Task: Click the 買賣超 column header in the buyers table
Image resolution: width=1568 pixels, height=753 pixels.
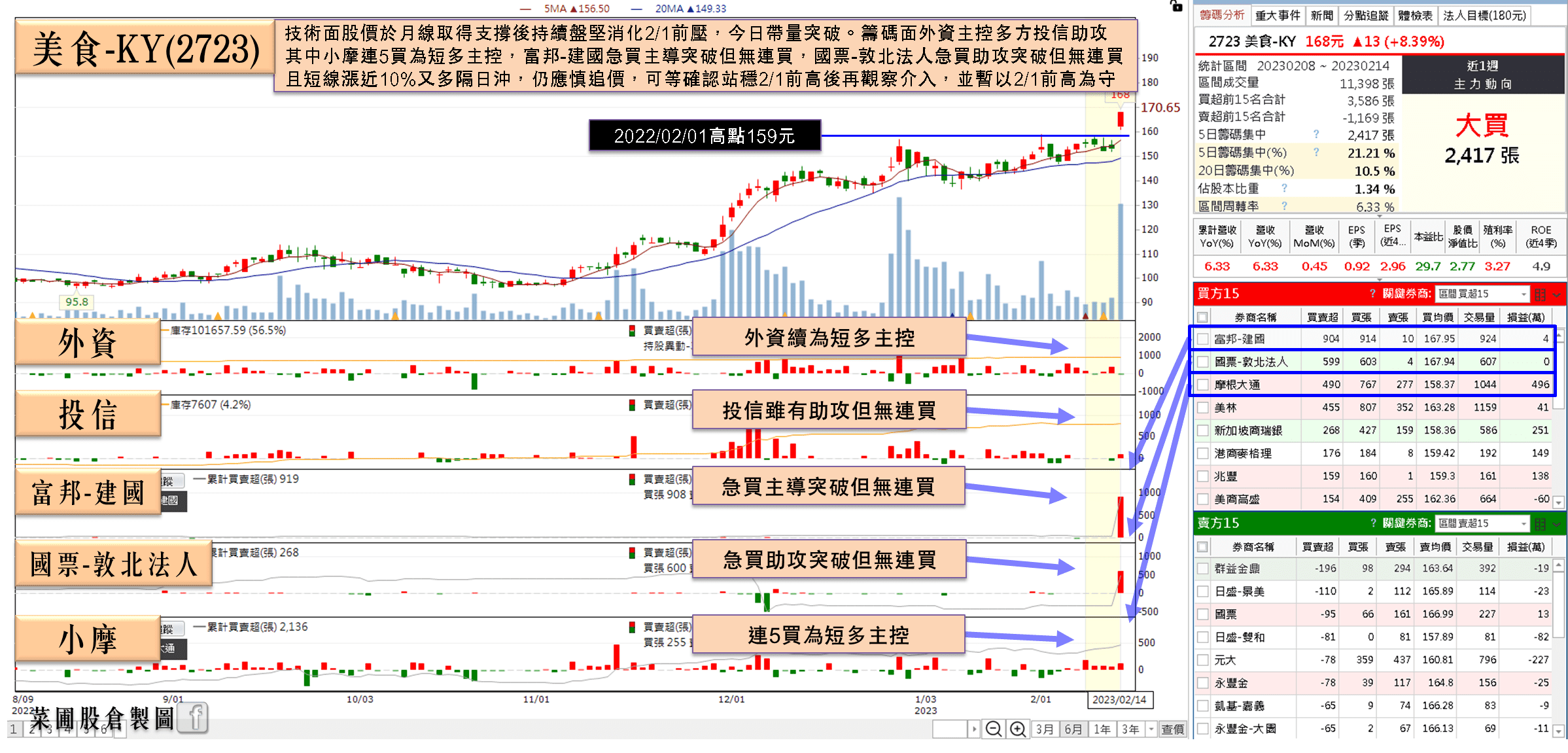Action: tap(1322, 317)
